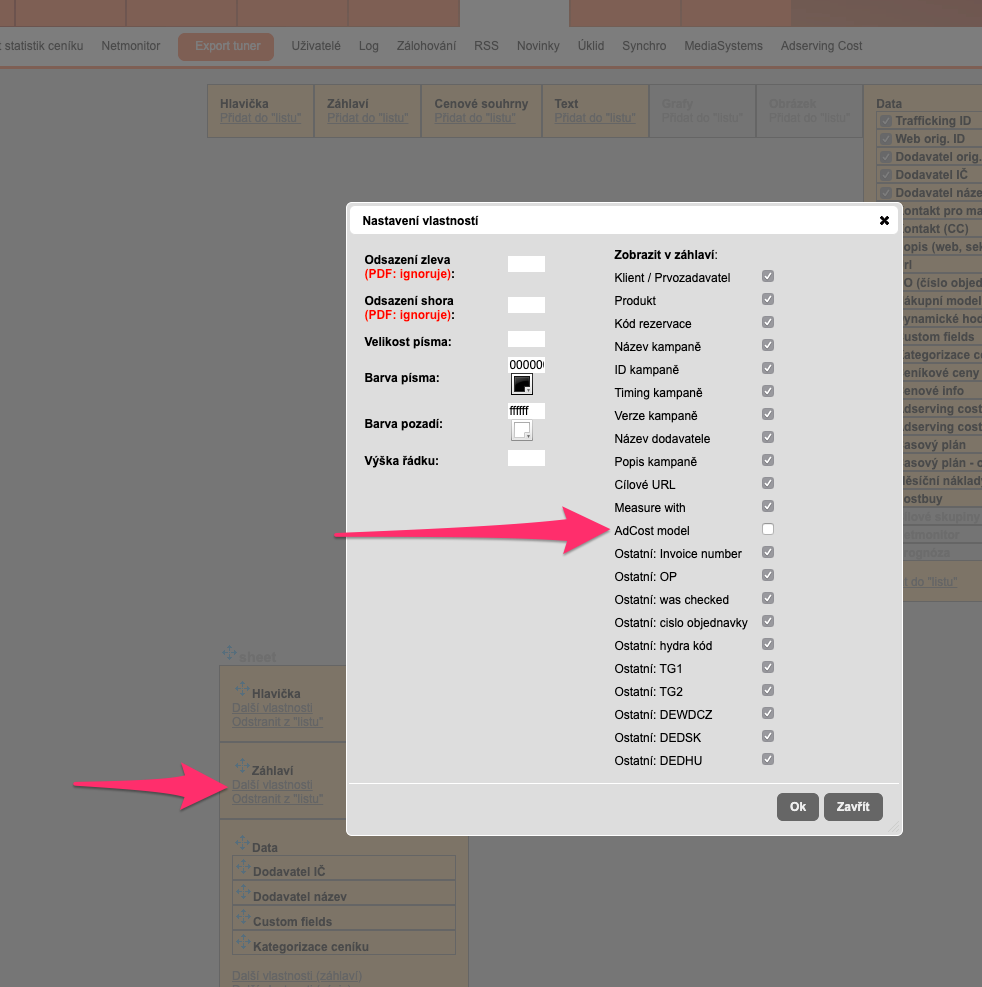Uncheck the Cílové URL checkbox
This screenshot has width=982, height=987.
[768, 483]
